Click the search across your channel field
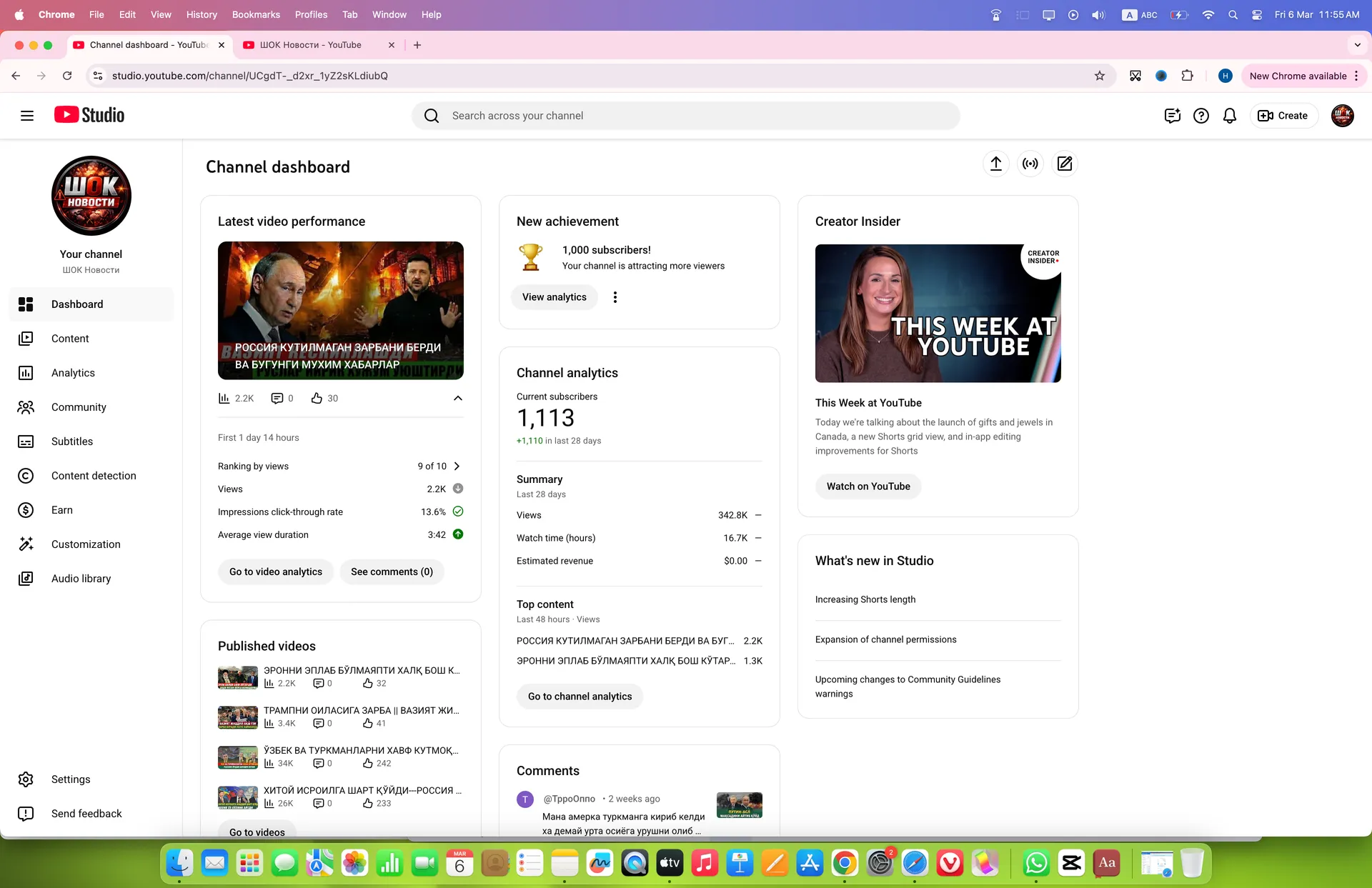1372x888 pixels. pos(685,116)
